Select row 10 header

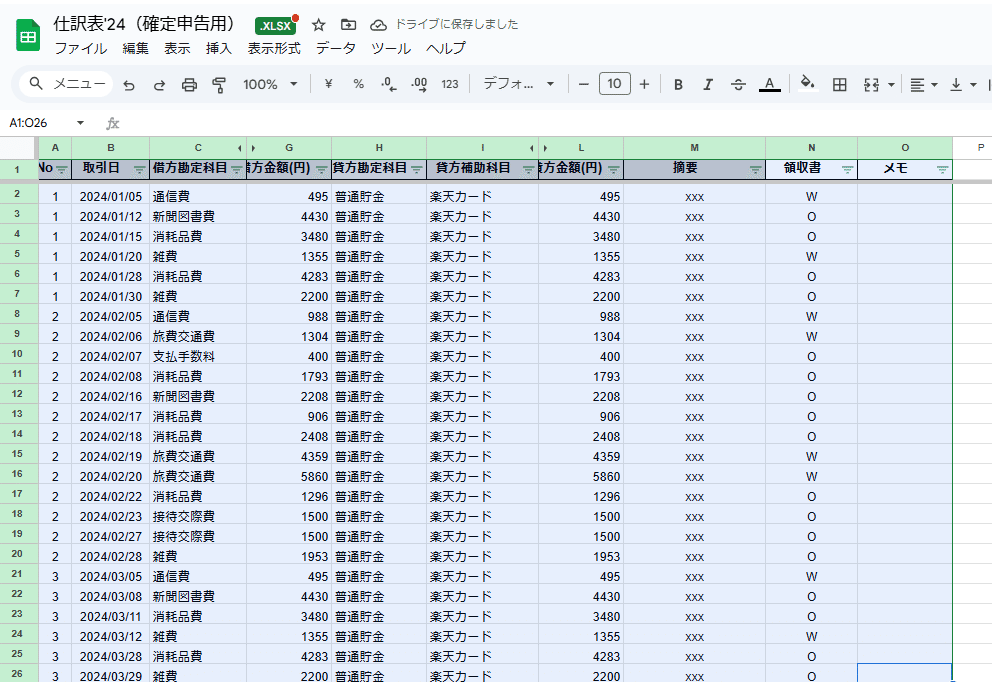pyautogui.click(x=17, y=354)
